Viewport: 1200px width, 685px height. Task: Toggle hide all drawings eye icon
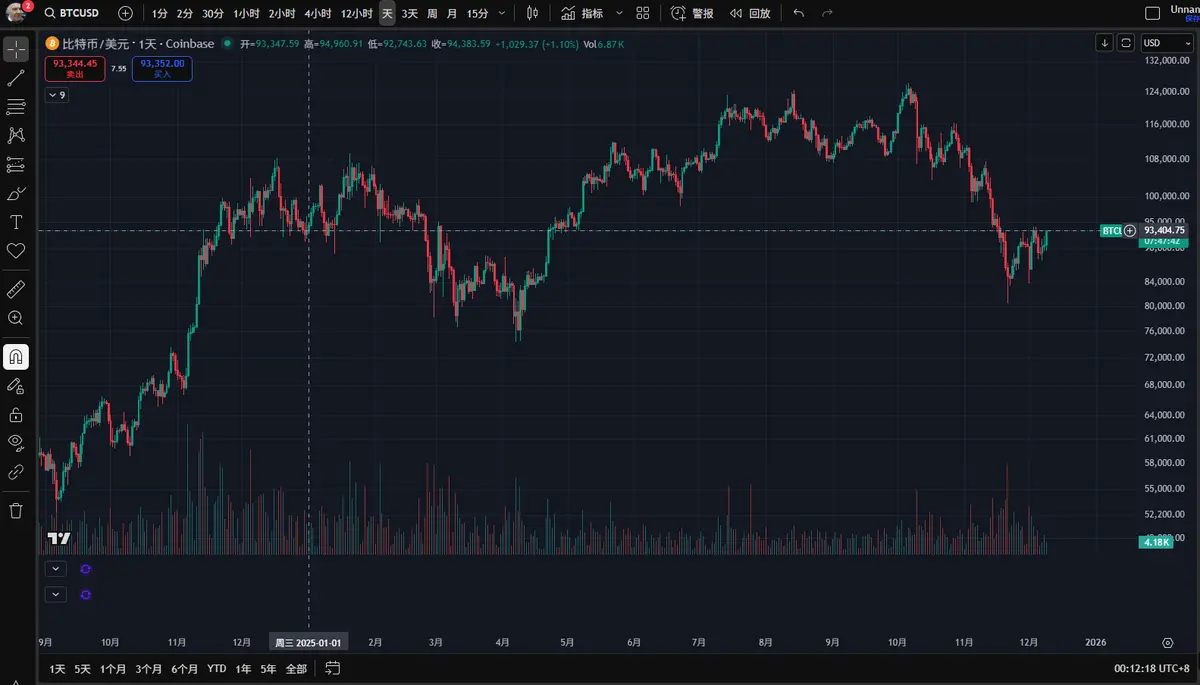click(x=16, y=443)
